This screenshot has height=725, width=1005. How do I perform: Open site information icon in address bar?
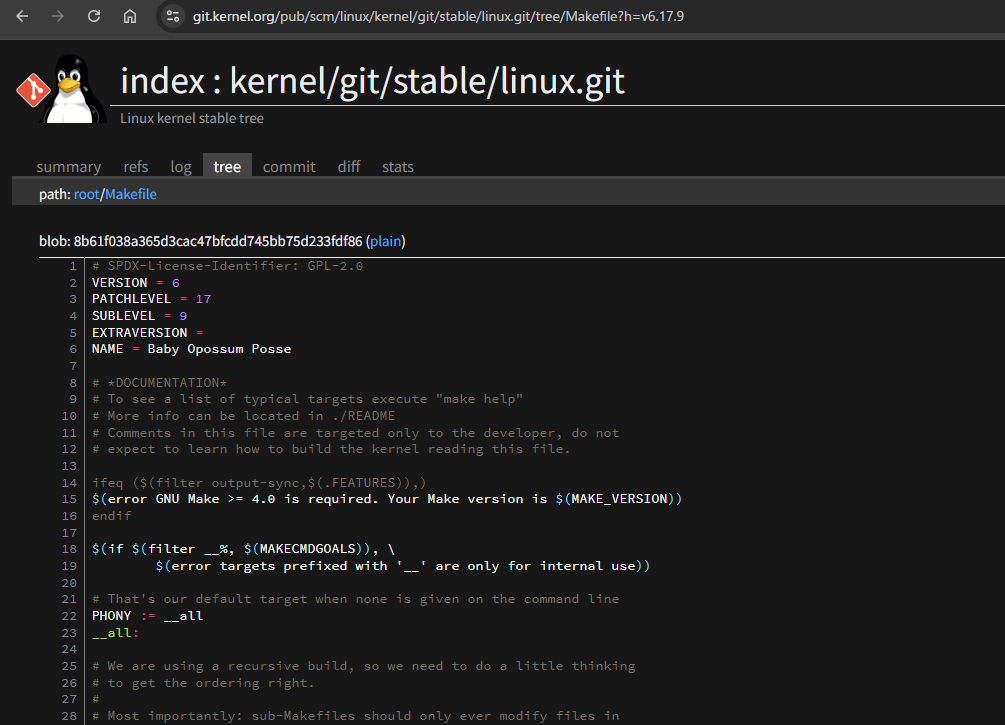click(x=173, y=16)
